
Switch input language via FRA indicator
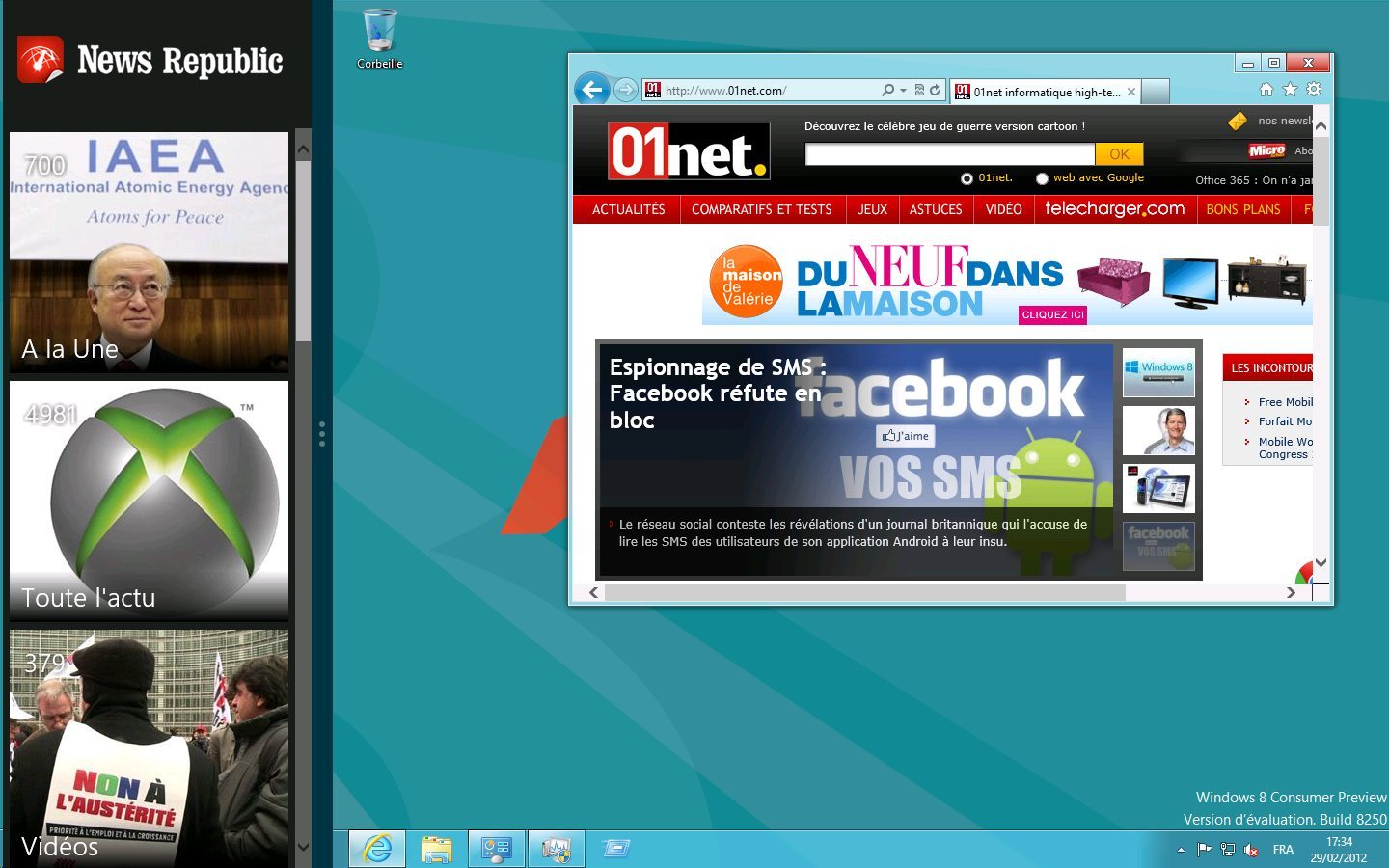[1283, 850]
